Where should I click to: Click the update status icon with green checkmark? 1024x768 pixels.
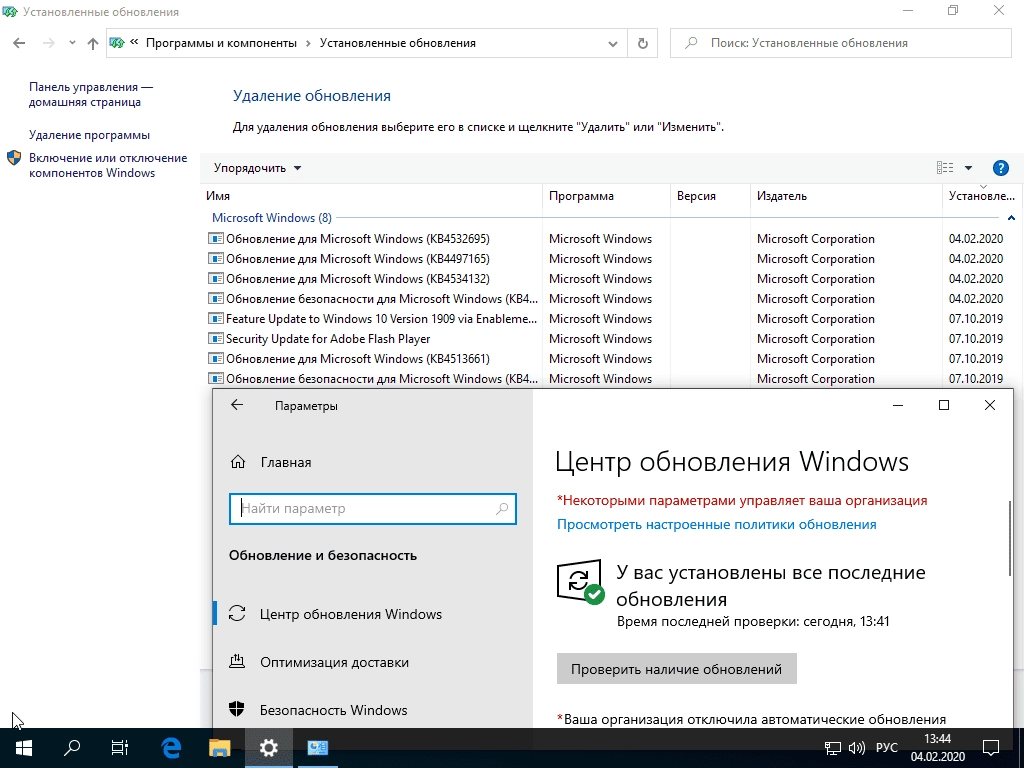(580, 581)
